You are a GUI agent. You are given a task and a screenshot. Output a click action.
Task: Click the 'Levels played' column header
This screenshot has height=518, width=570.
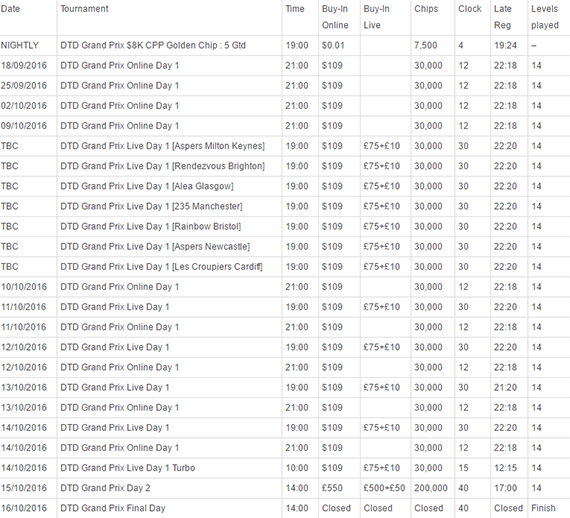coord(545,17)
